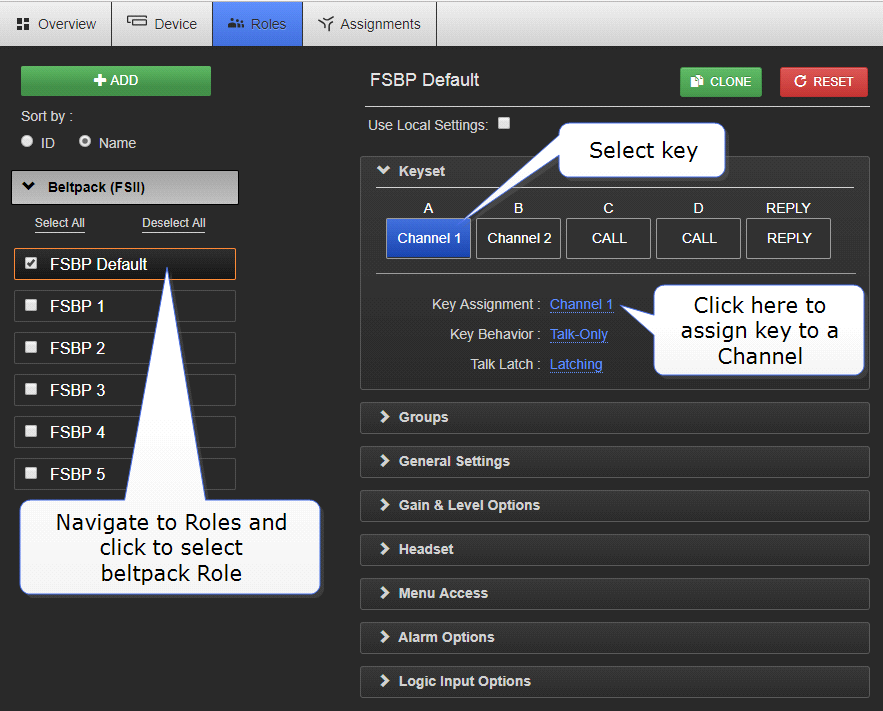
Task: Click the Channel 1 Key Assignment link
Action: coord(581,304)
